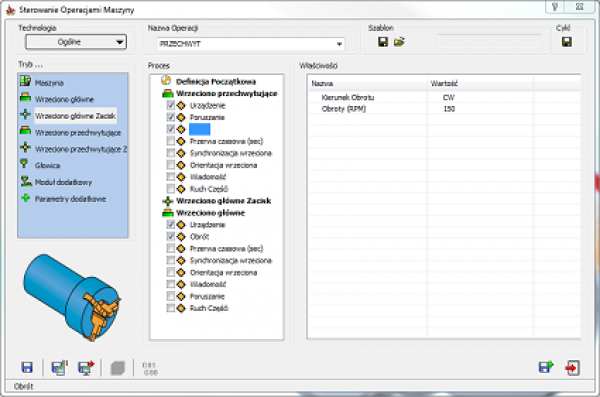Enable Poruszanie under Wrzeciono główne

point(171,296)
